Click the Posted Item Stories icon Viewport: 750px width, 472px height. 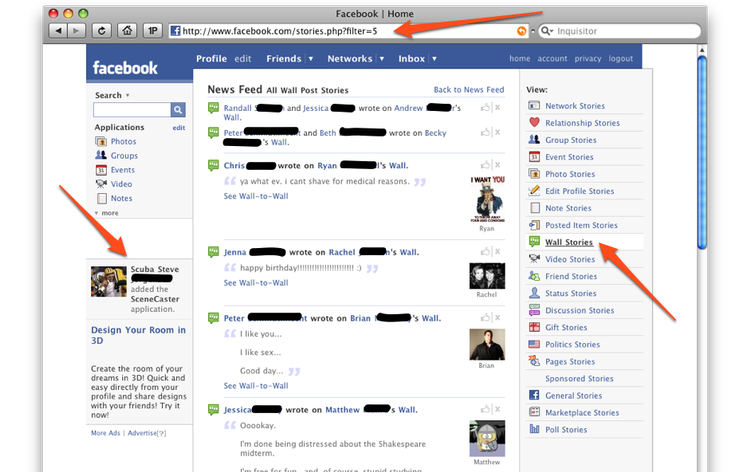(534, 225)
